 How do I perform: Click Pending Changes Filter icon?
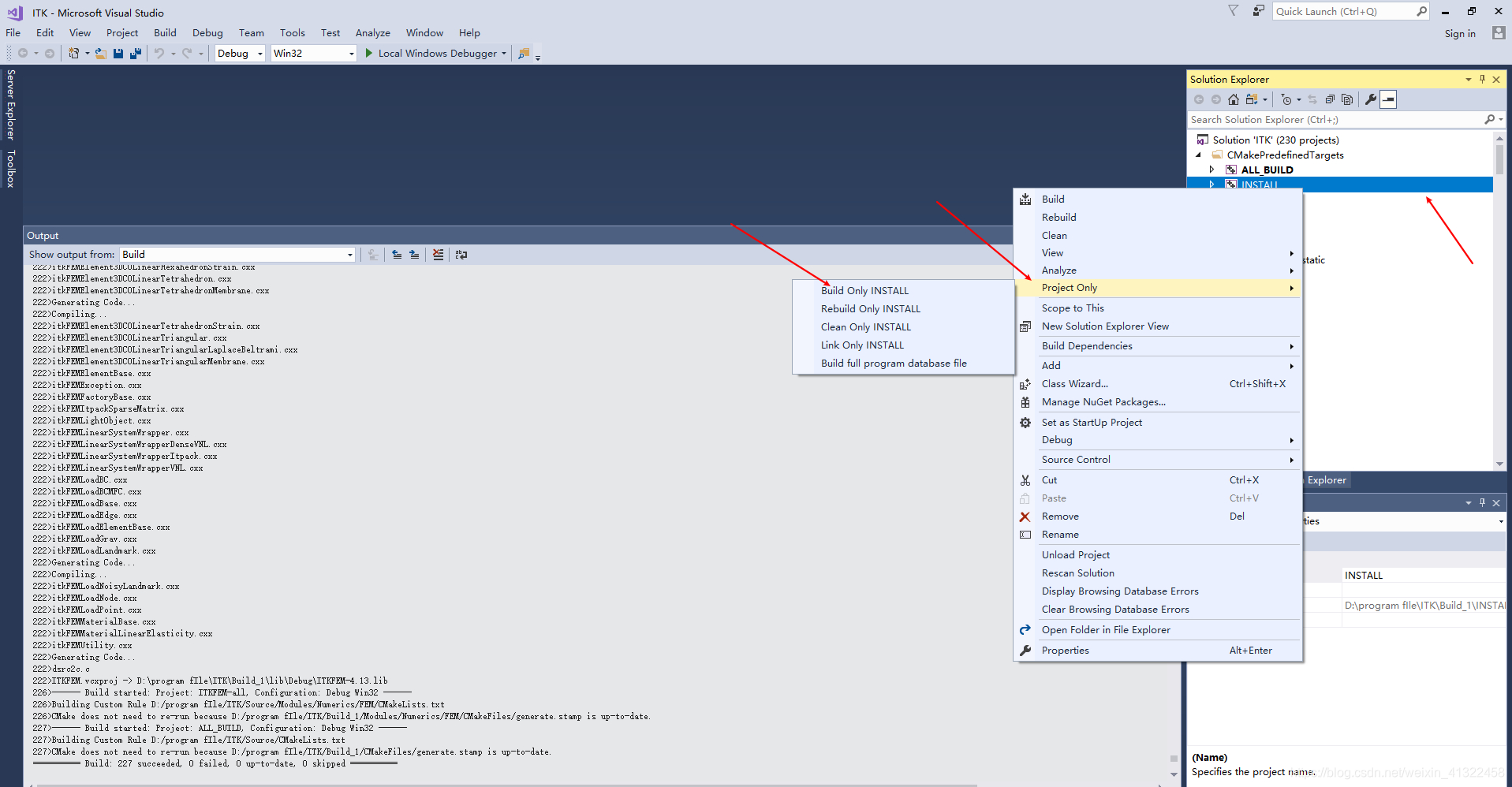pos(1286,99)
